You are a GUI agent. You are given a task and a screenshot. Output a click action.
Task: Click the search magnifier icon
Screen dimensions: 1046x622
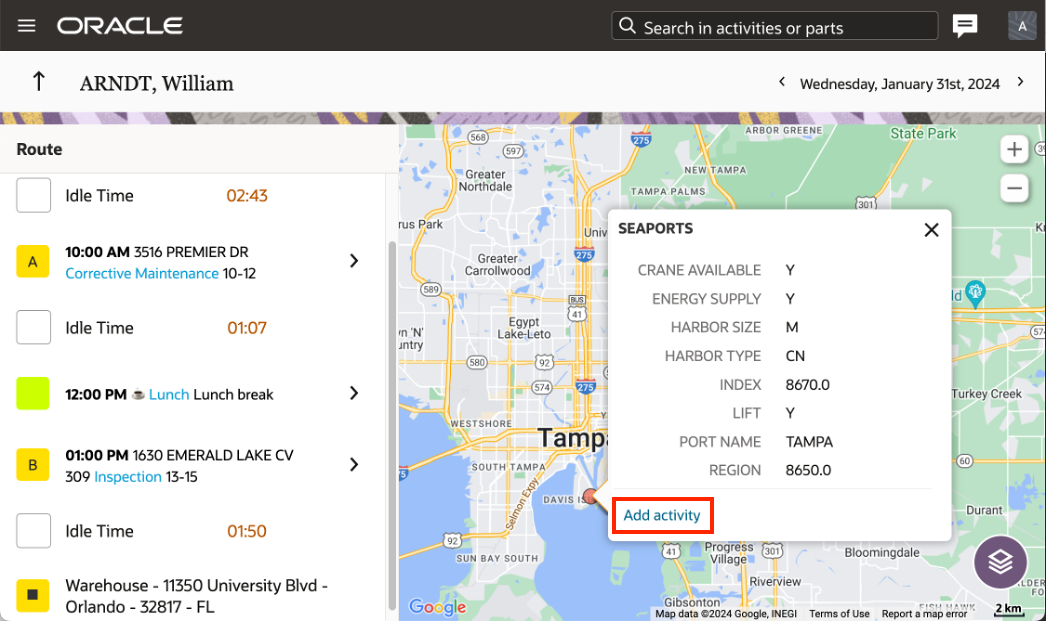pos(627,26)
